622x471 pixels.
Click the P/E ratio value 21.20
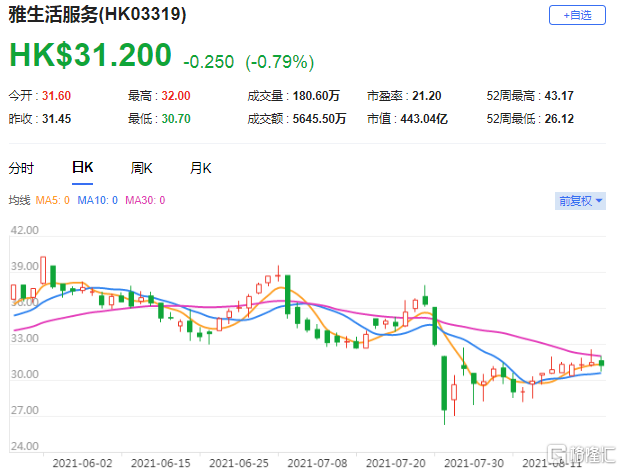coord(426,96)
